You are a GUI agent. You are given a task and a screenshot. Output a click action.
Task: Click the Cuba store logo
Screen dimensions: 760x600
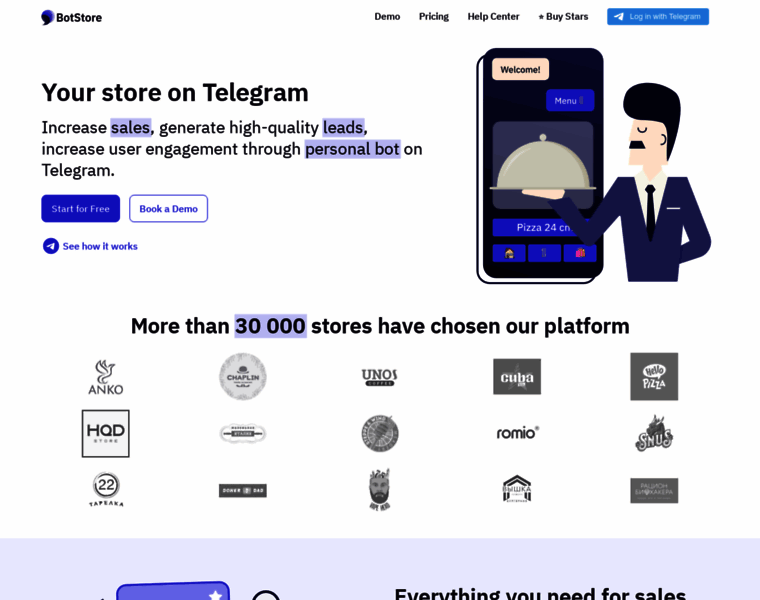pyautogui.click(x=517, y=377)
